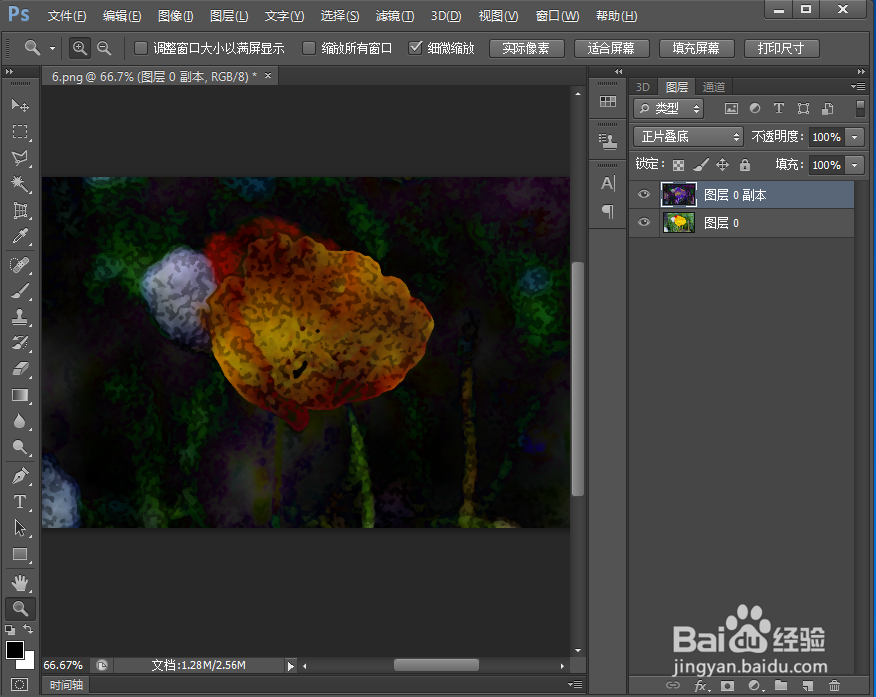Screen dimensions: 876x697
Task: Create new adjustment layer
Action: (x=754, y=685)
